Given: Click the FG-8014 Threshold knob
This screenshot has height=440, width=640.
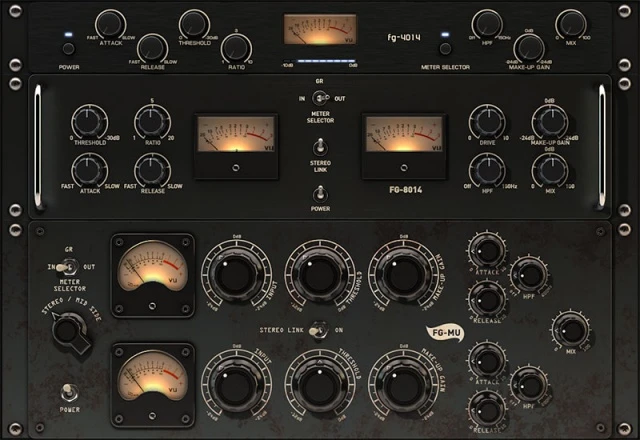Looking at the screenshot, I should coord(89,122).
